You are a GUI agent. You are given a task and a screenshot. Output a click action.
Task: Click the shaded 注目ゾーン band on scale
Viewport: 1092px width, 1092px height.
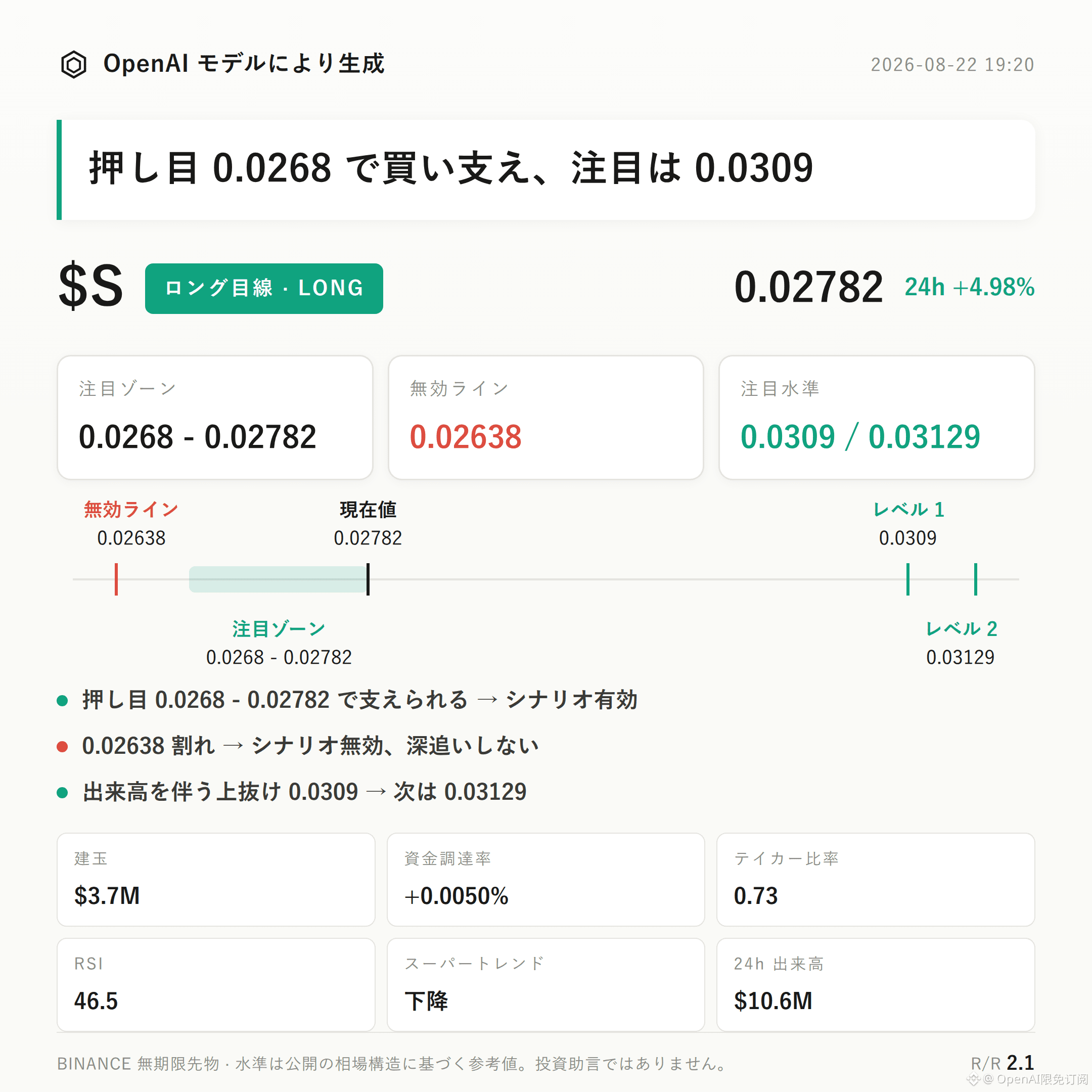pos(278,579)
